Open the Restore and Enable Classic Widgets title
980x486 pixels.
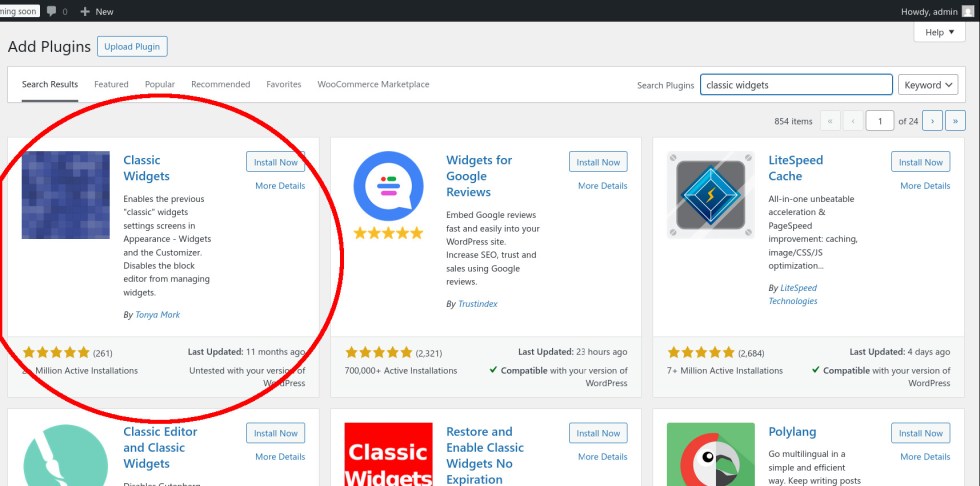(x=485, y=455)
